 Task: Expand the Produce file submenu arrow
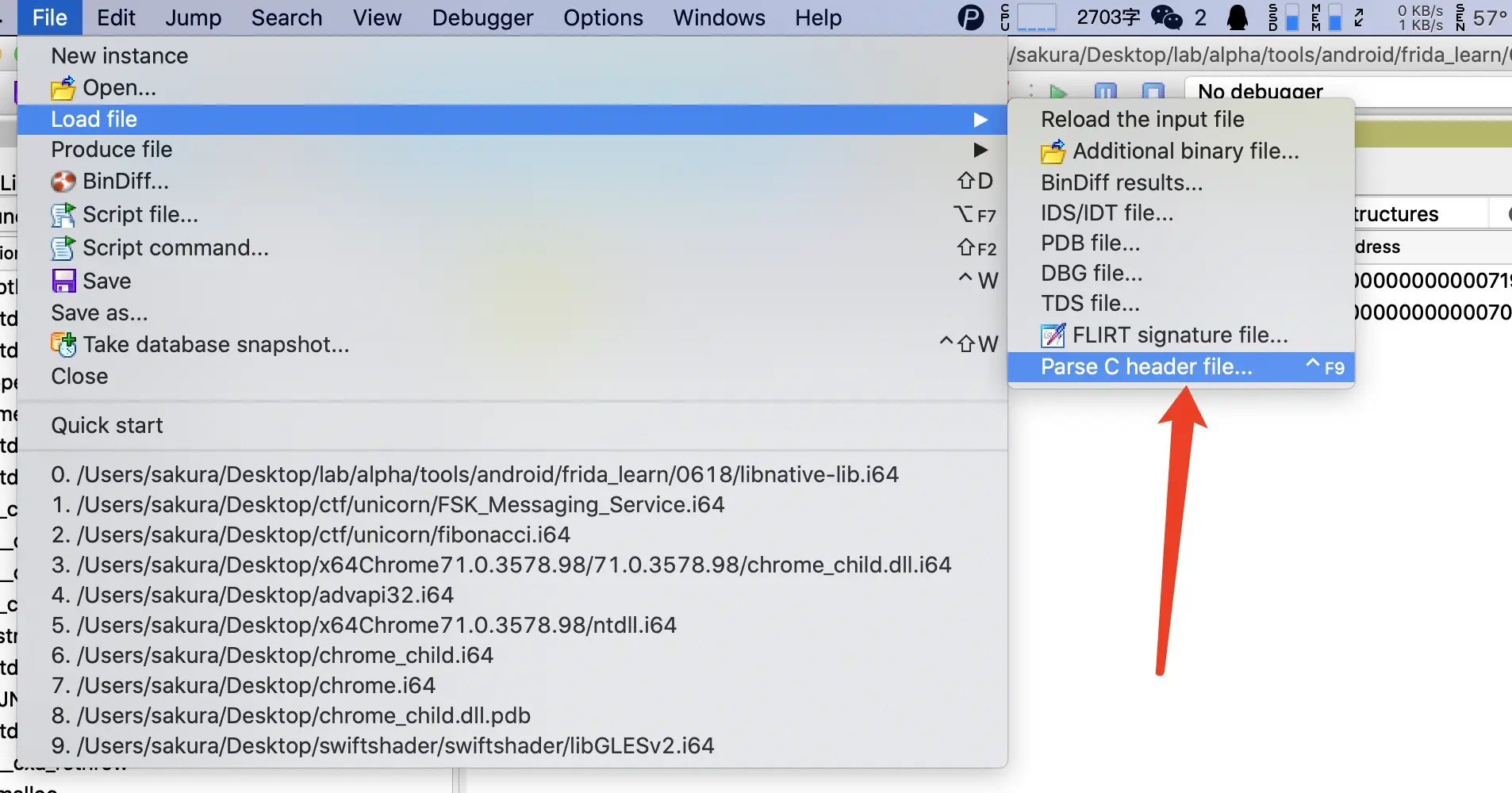[x=980, y=150]
